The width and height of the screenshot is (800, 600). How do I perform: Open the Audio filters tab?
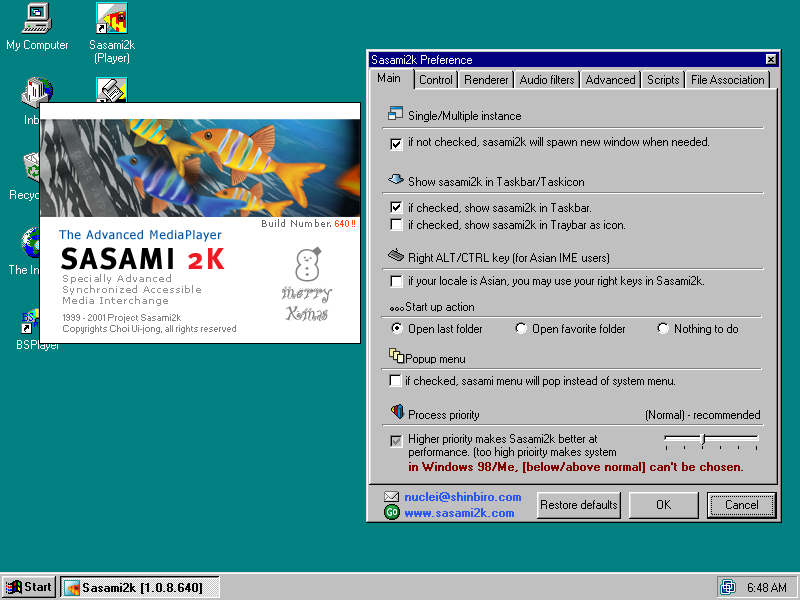[547, 80]
